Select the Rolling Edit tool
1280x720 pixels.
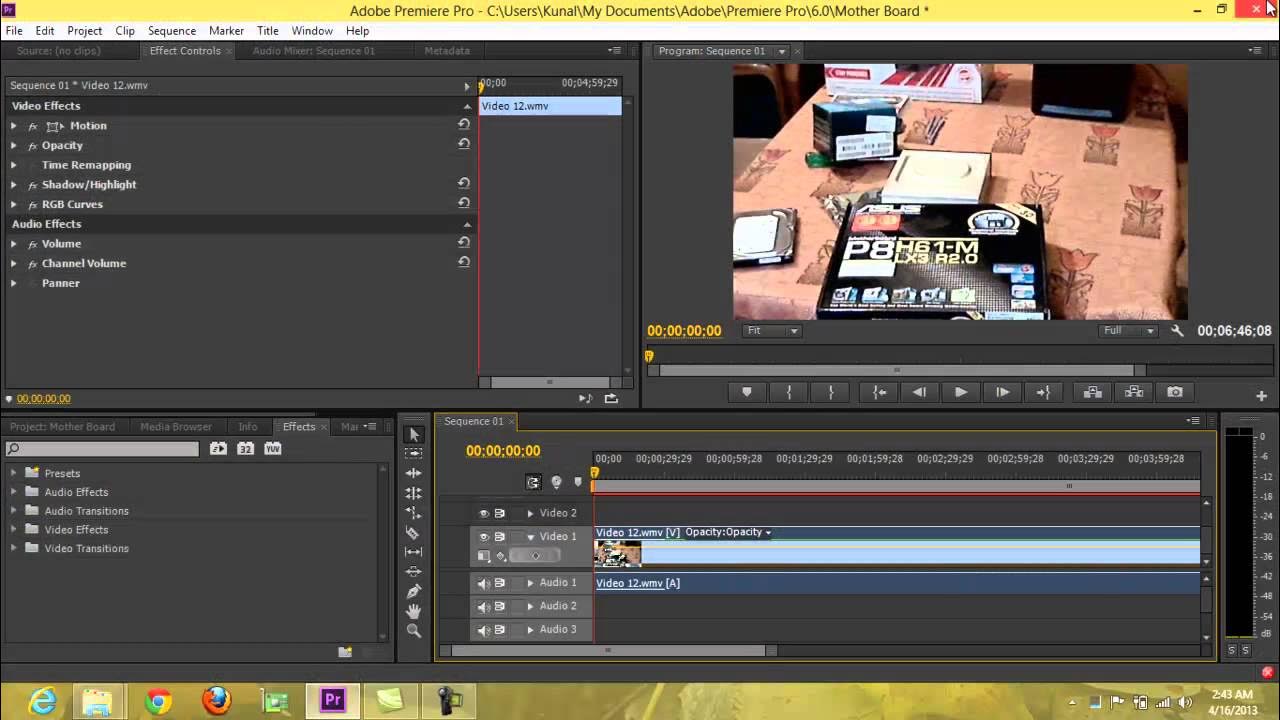[414, 493]
